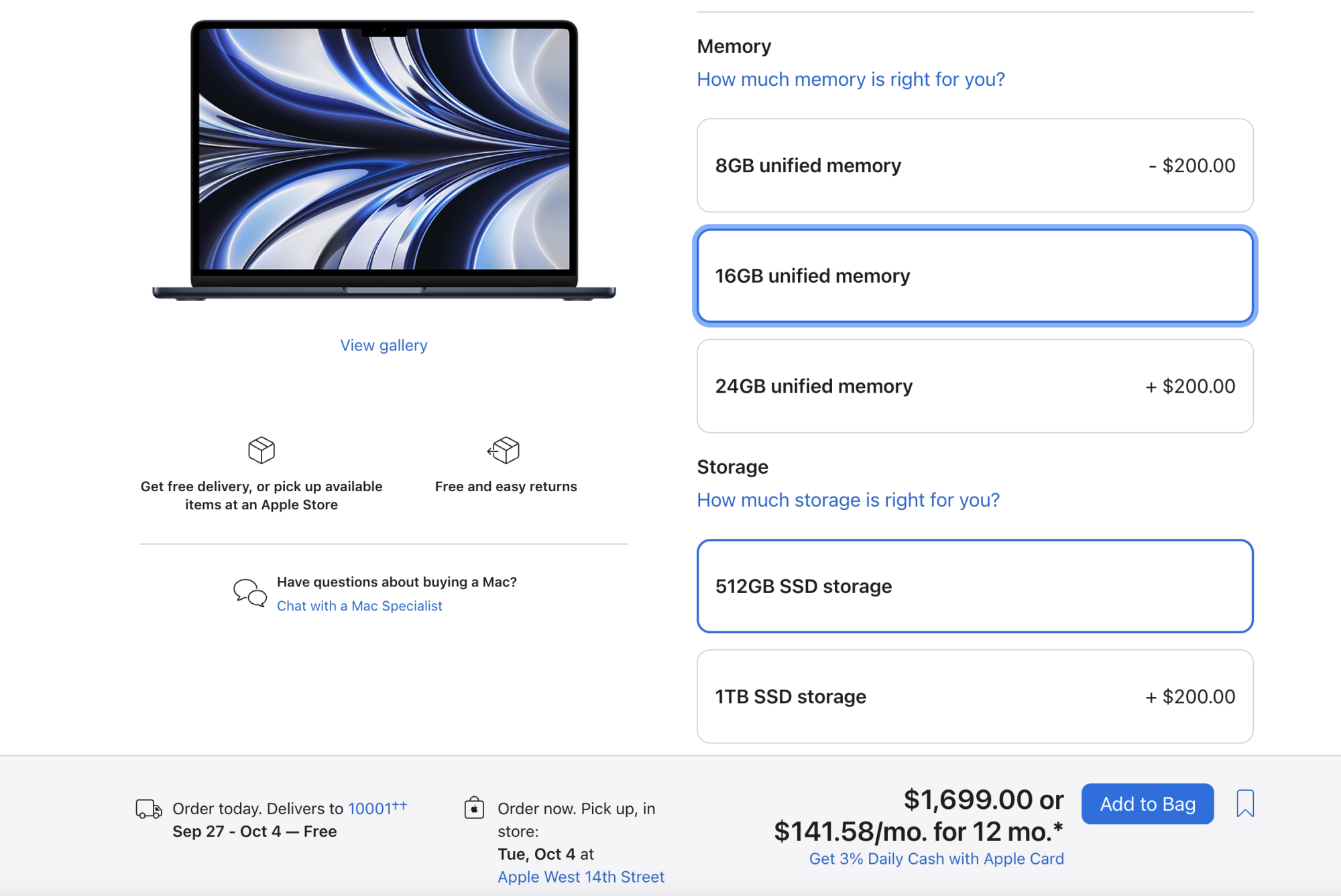Viewport: 1341px width, 896px height.
Task: Click the chat bubble Mac Specialist icon
Action: coord(249,592)
